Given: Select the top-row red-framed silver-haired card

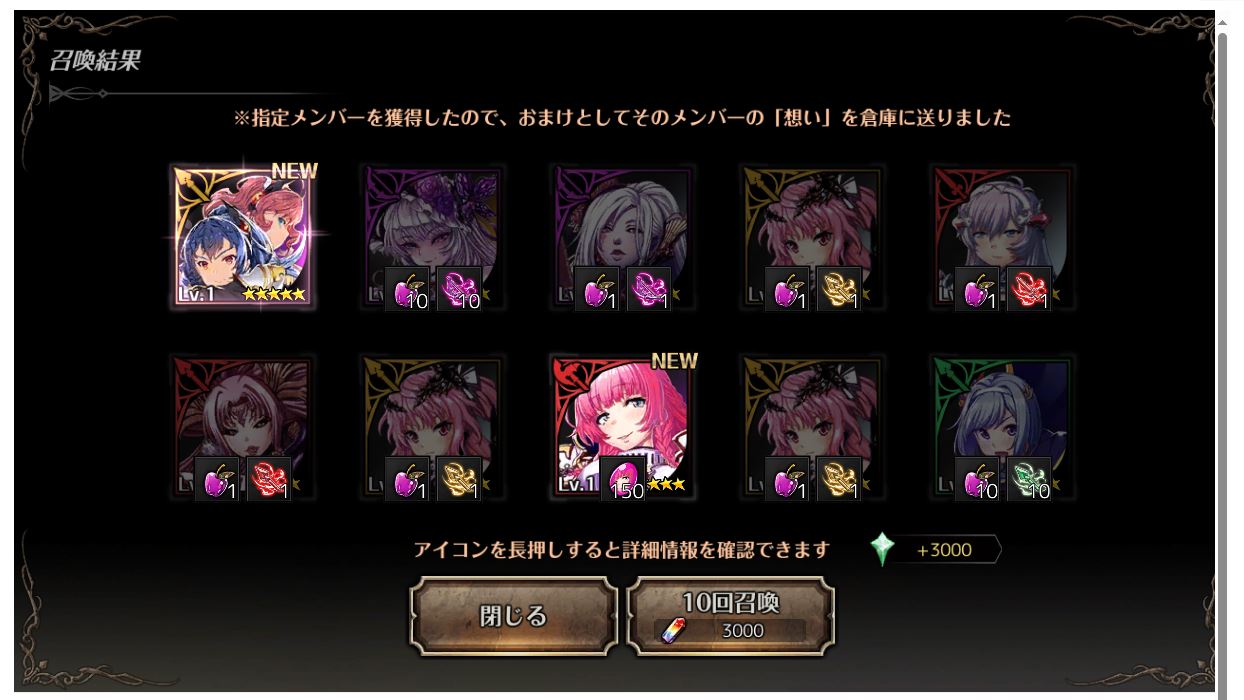Looking at the screenshot, I should tap(1003, 235).
